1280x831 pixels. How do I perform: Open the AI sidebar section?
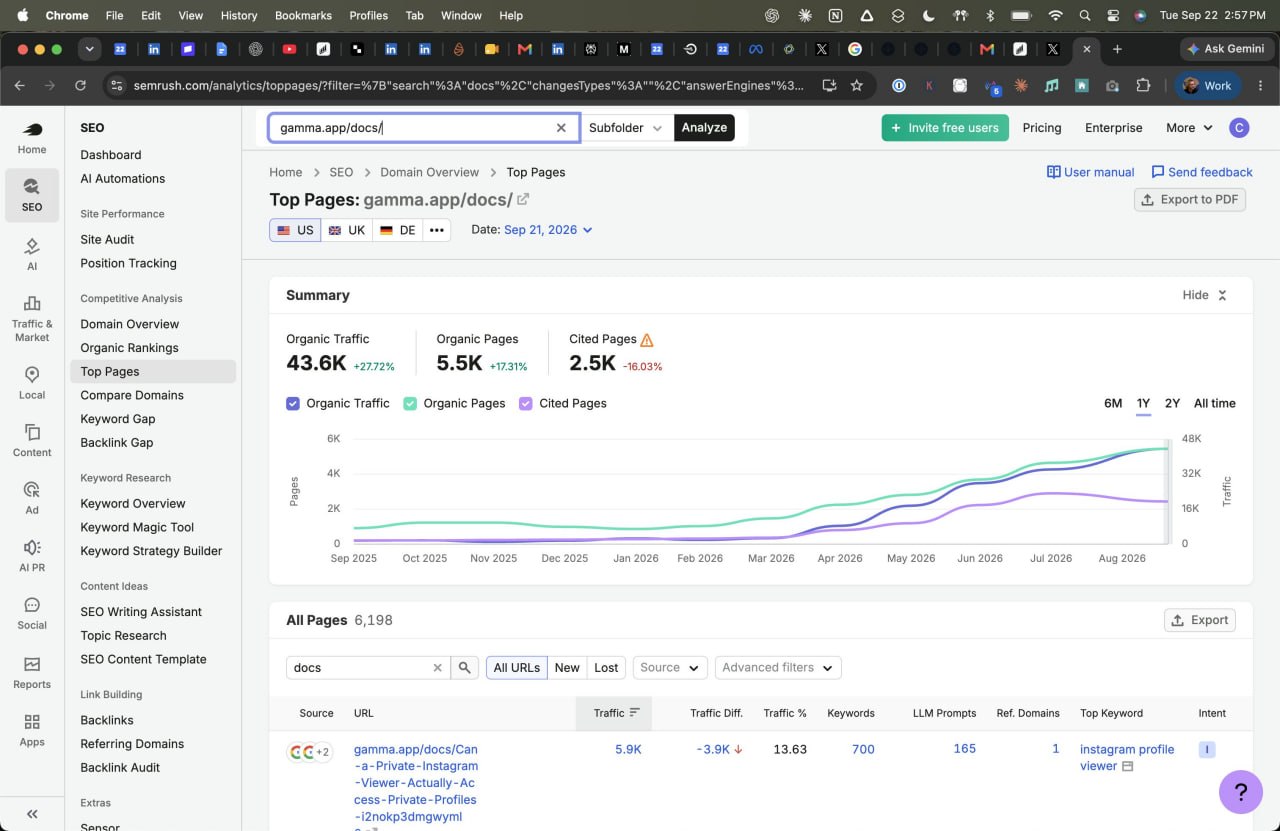pyautogui.click(x=32, y=254)
